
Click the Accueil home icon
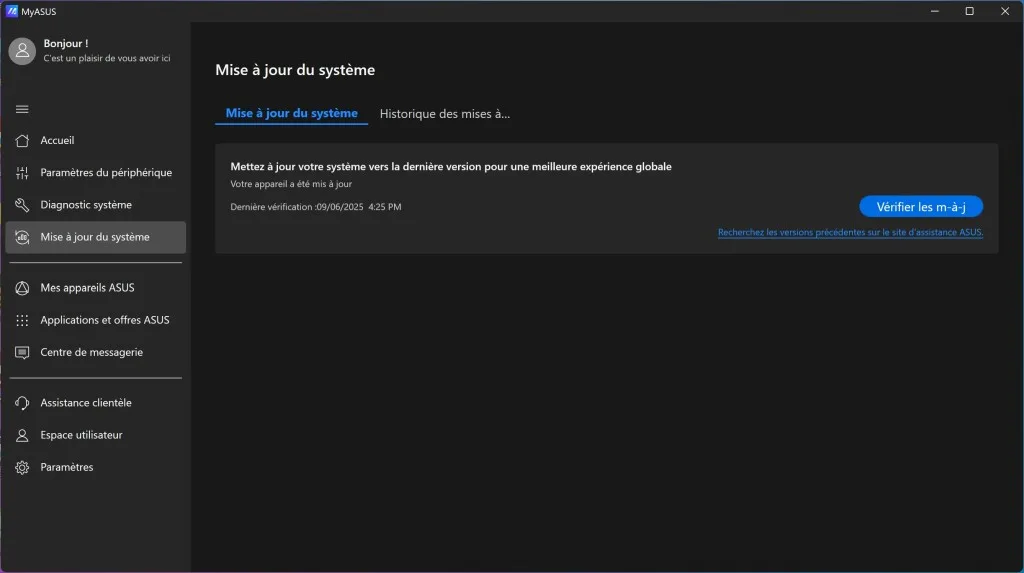22,141
